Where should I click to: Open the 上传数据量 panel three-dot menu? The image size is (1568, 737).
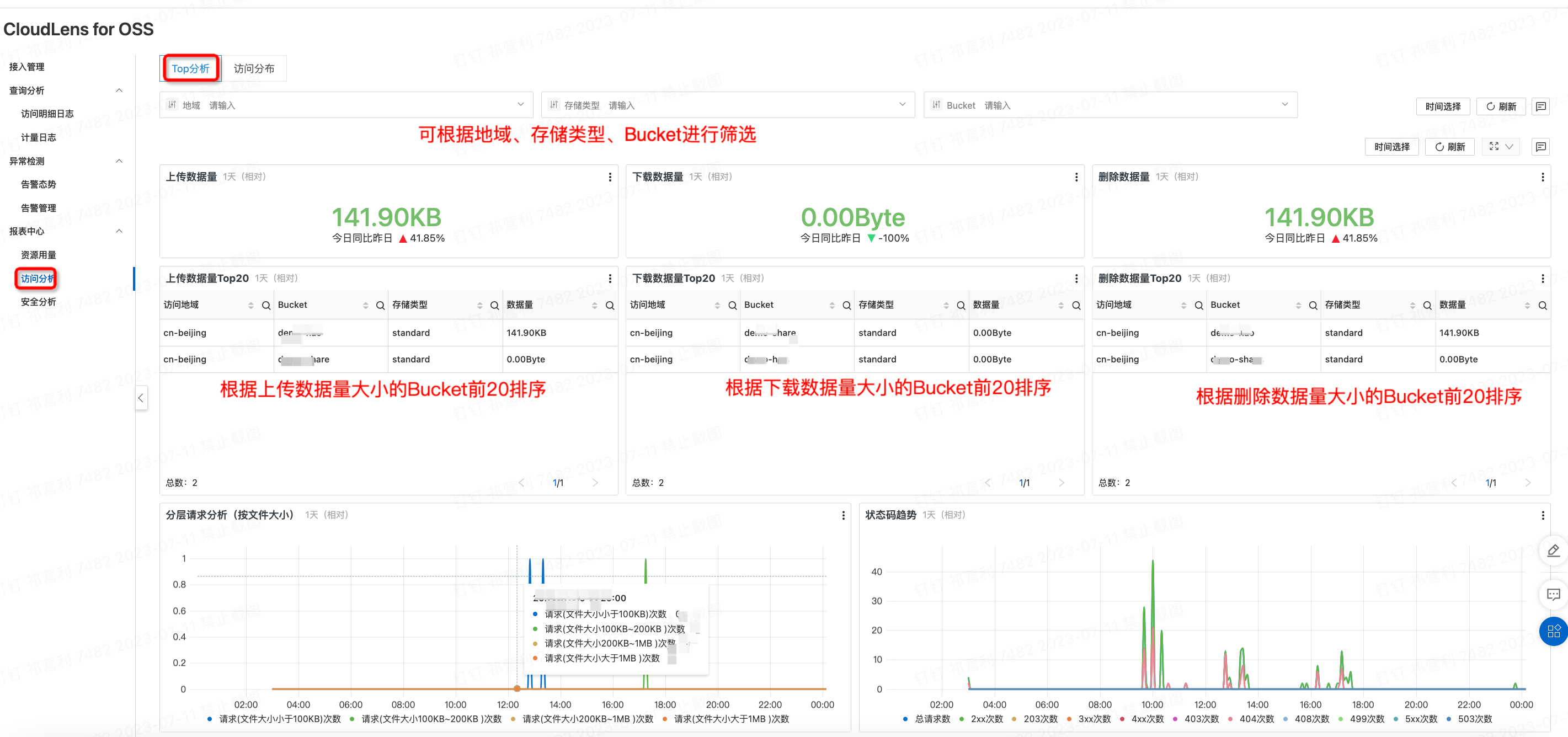[x=610, y=177]
